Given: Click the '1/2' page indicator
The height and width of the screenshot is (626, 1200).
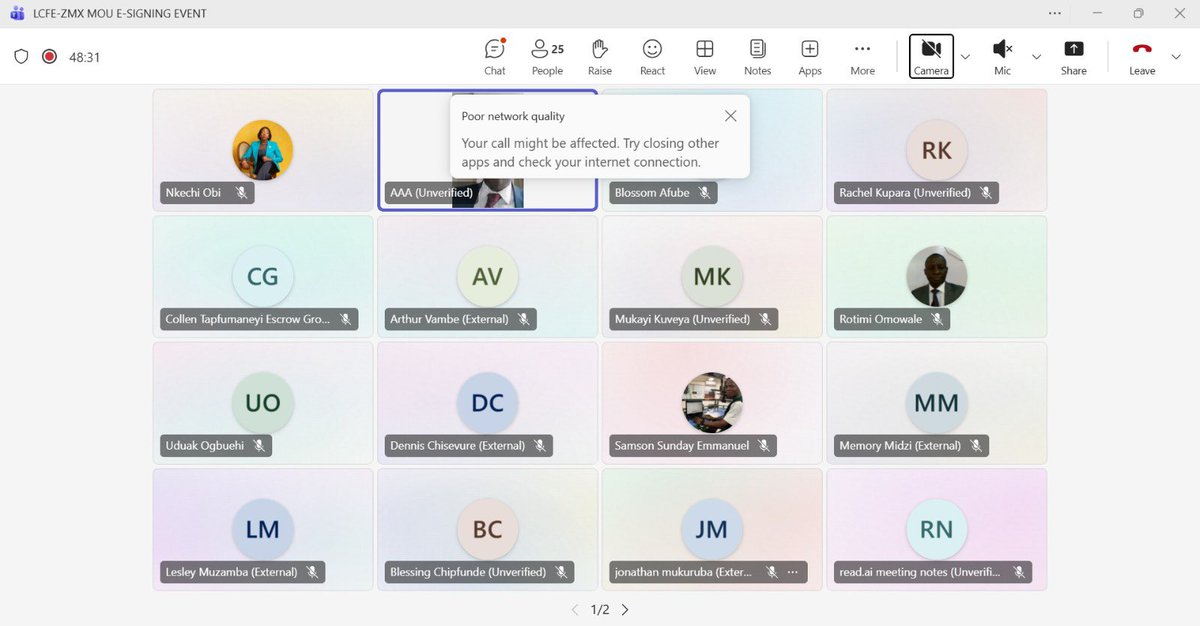Looking at the screenshot, I should tap(600, 609).
